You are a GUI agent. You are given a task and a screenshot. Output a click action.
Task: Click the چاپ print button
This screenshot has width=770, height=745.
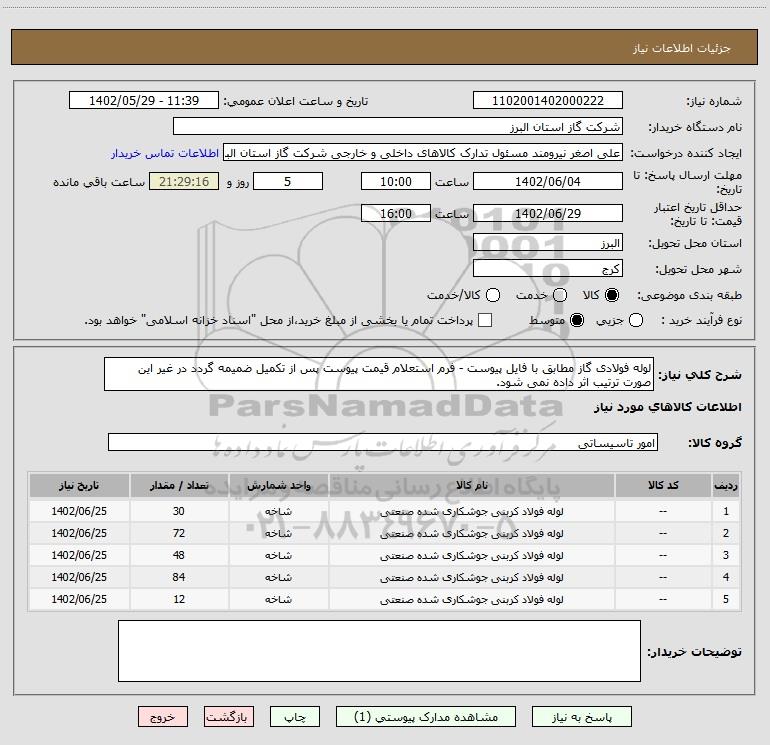295,717
